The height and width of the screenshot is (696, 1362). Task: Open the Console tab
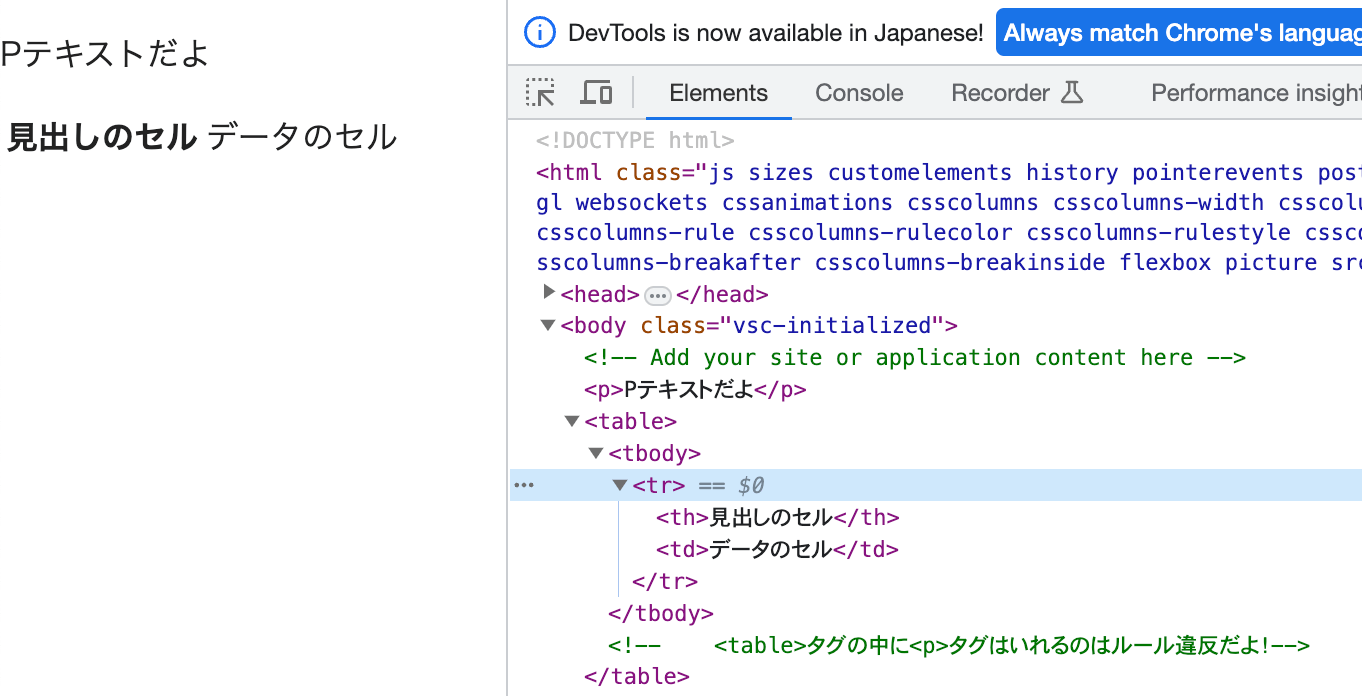[x=859, y=93]
